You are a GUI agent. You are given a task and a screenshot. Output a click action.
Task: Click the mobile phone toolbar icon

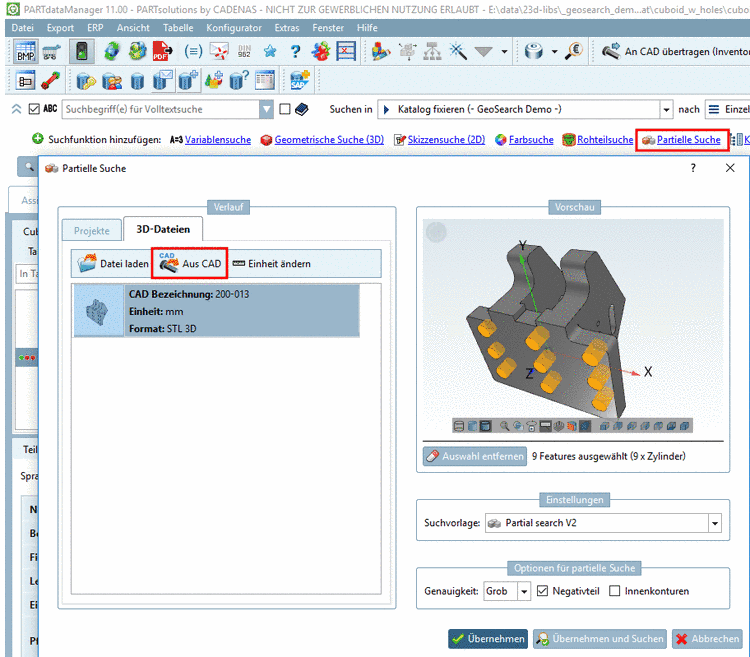click(81, 51)
